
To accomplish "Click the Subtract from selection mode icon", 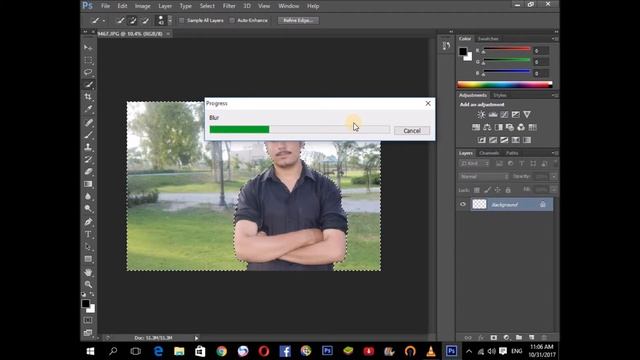I will tap(145, 20).
